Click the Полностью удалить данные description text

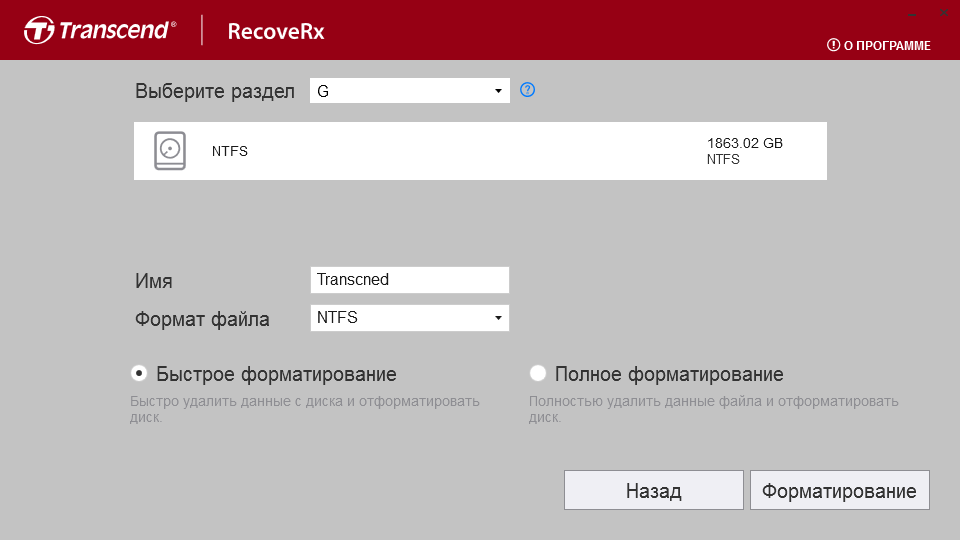click(x=713, y=409)
